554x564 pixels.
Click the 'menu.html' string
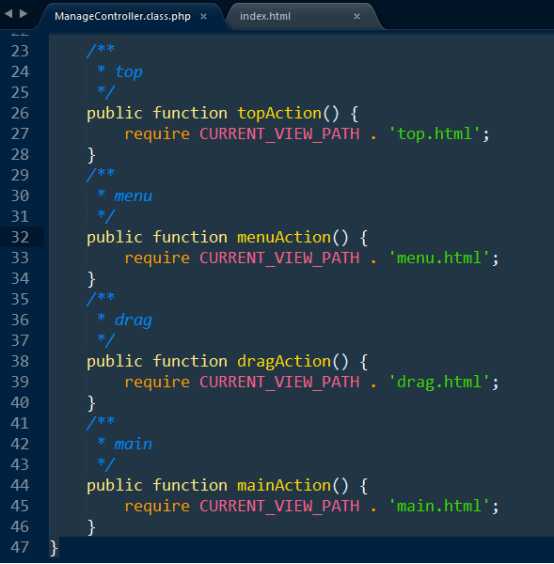pyautogui.click(x=439, y=258)
